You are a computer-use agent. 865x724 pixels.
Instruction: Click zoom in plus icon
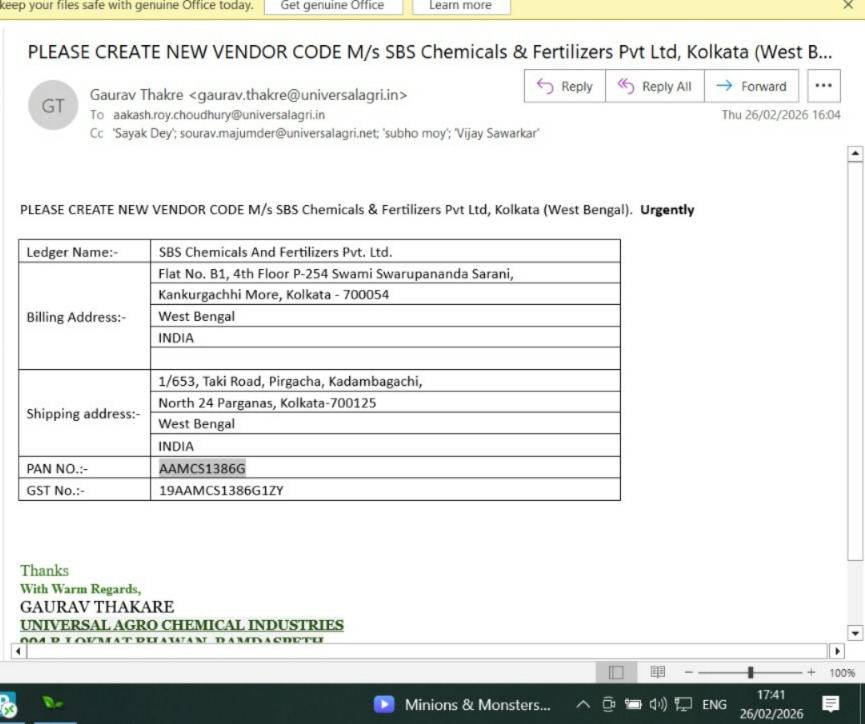pyautogui.click(x=811, y=673)
